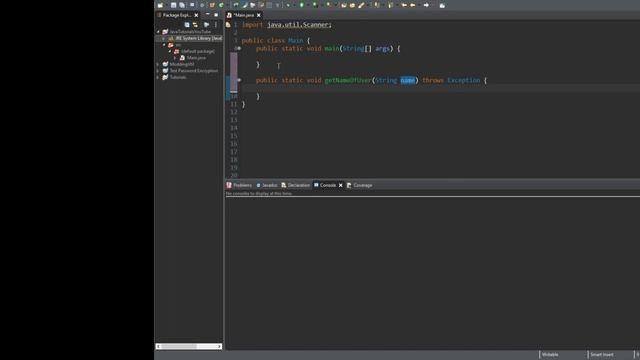This screenshot has height=360, width=640.
Task: Collapse the JavaTutorialsYouTube project
Action: click(x=158, y=32)
